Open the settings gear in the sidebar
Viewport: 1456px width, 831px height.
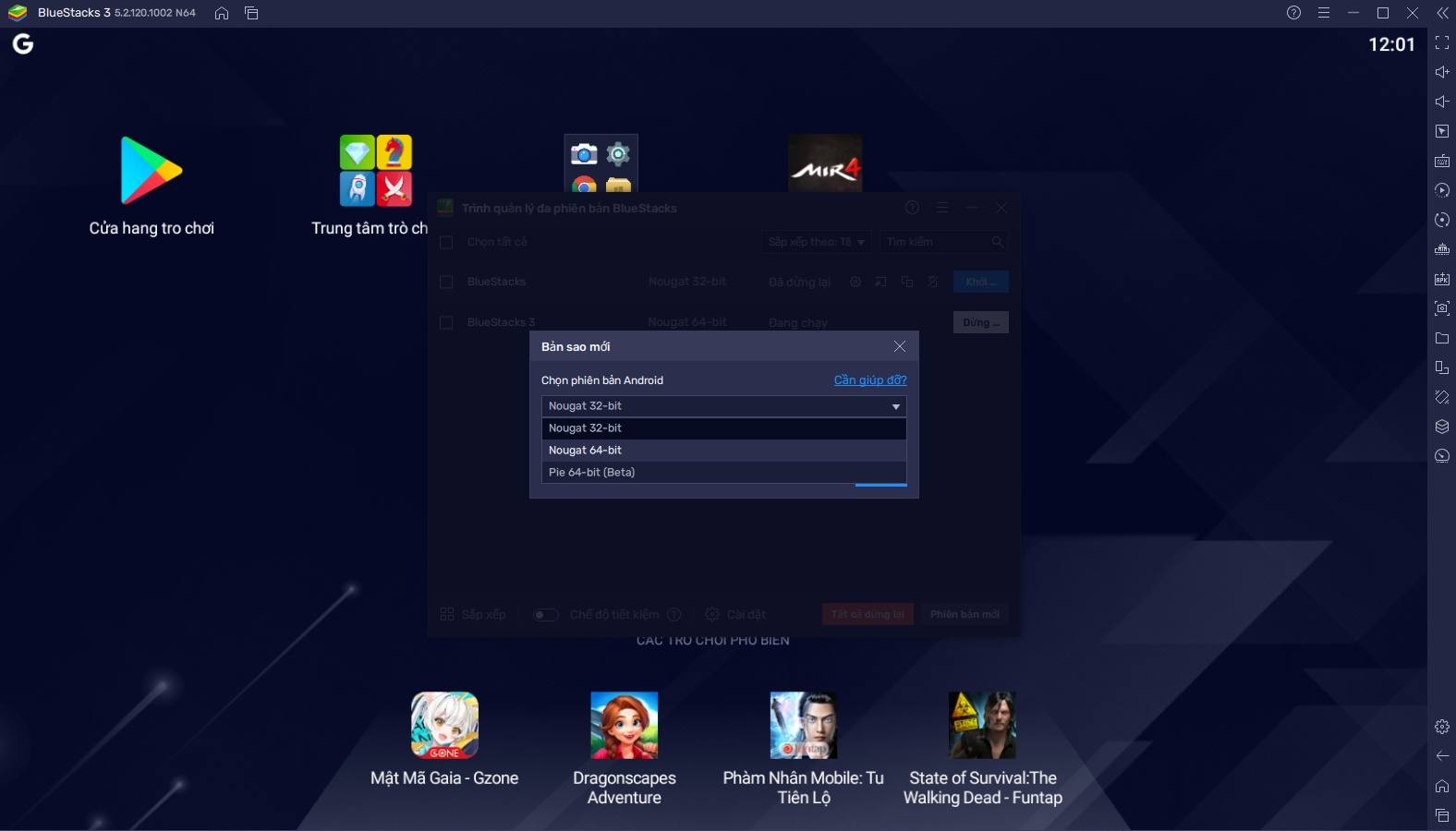(x=1442, y=727)
